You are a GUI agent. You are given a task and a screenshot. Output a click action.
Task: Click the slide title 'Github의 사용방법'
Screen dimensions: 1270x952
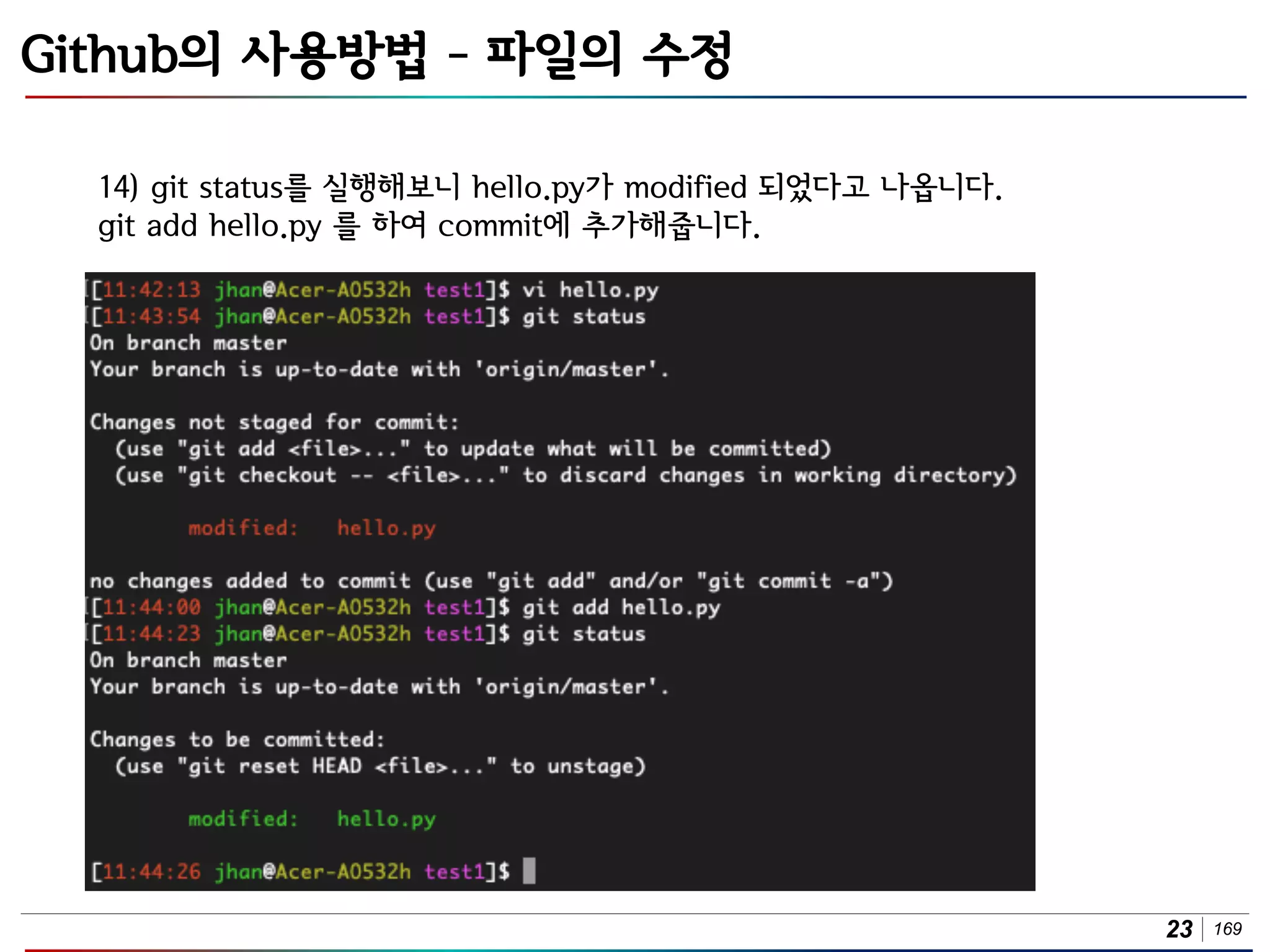[x=223, y=56]
